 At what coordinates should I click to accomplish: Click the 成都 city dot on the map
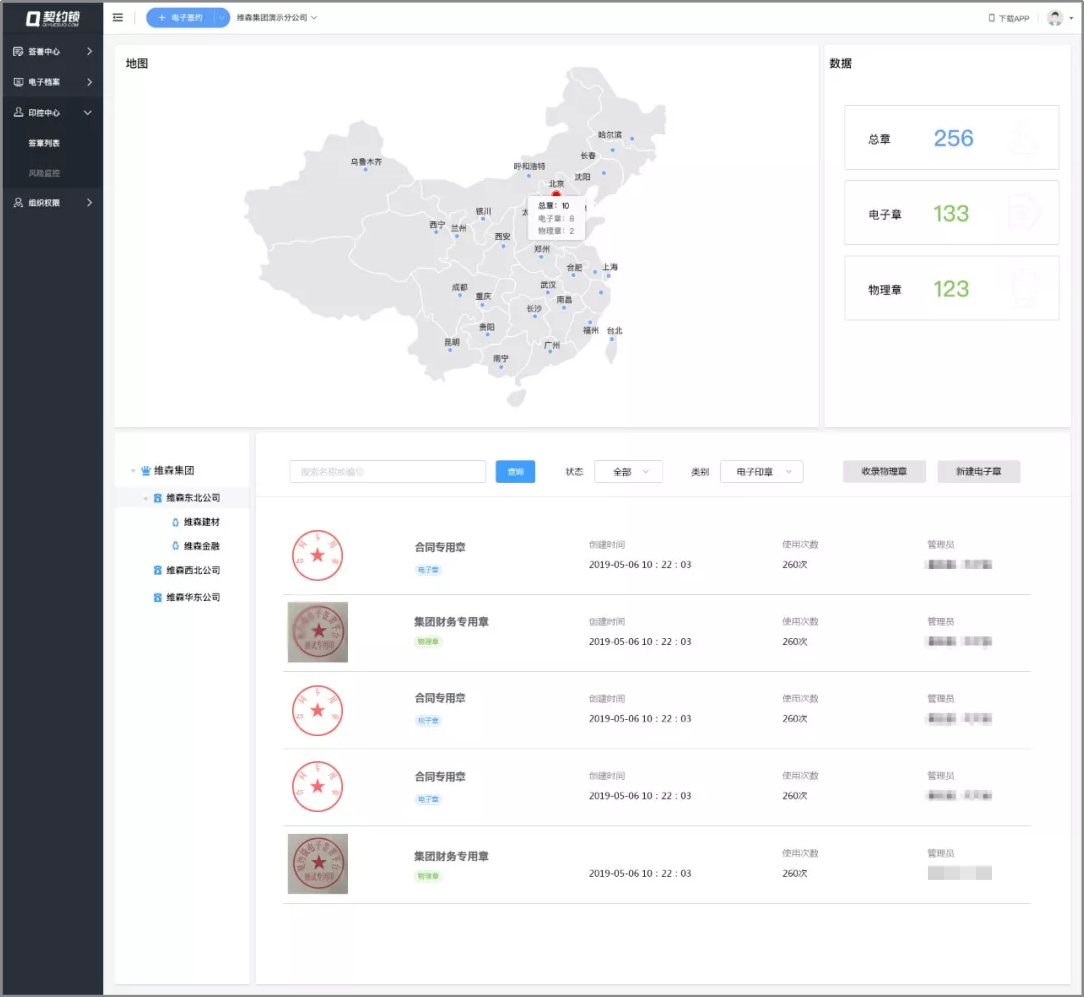pos(460,295)
